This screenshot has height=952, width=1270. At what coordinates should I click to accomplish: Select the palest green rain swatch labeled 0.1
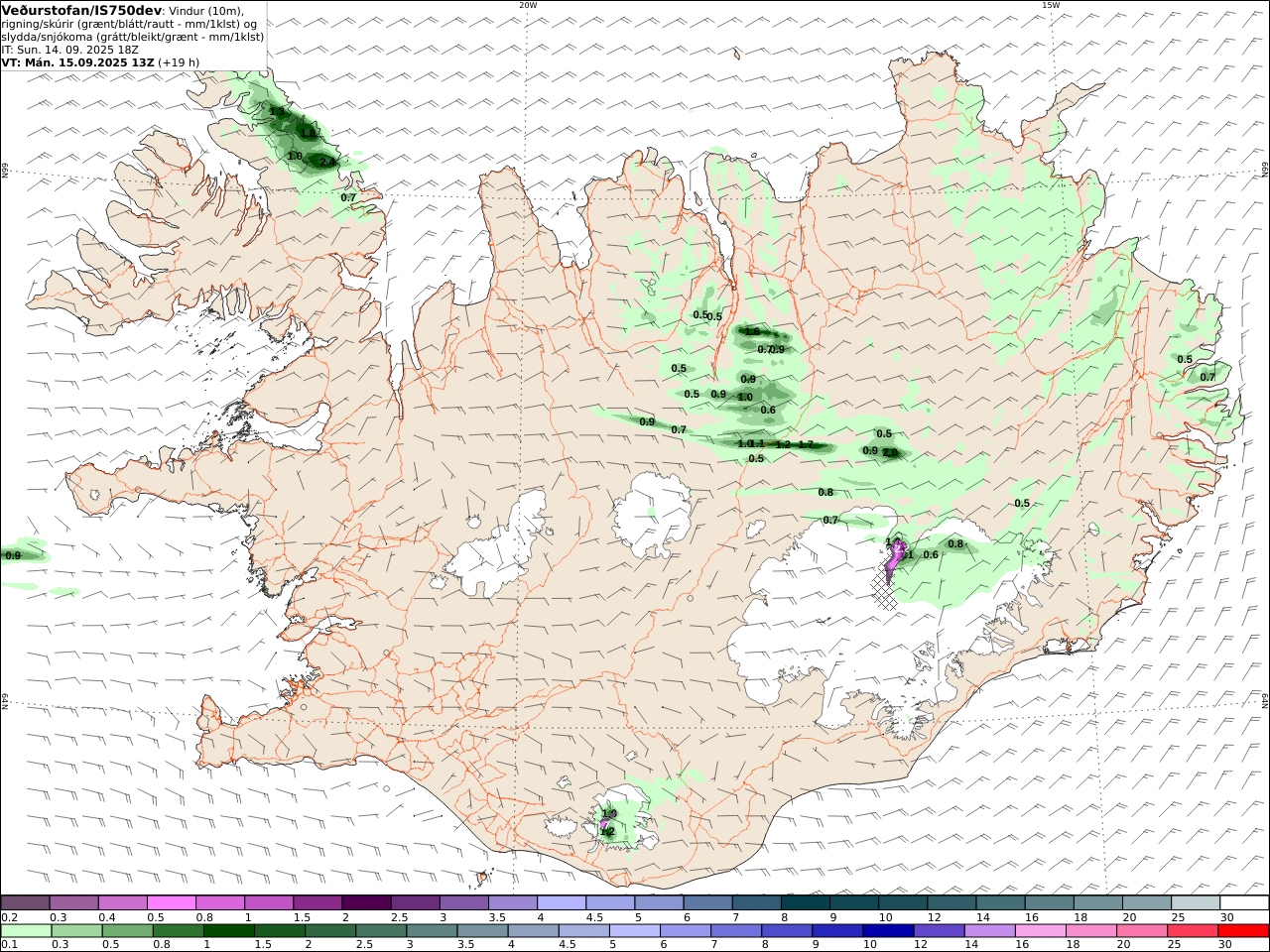(x=27, y=930)
